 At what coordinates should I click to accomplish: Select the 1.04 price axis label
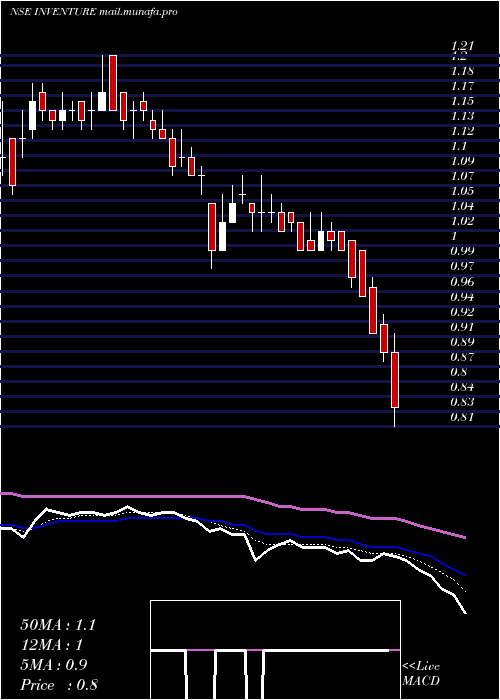(x=462, y=206)
